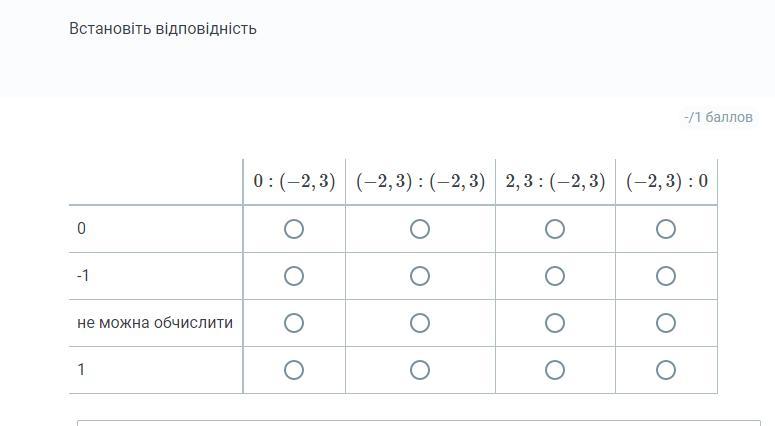
Task: Select 0 for 2,3 : (−2,3) column
Action: point(555,229)
